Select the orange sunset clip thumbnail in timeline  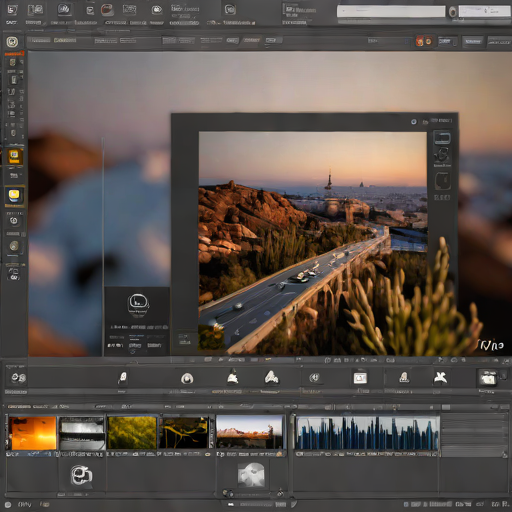coord(32,433)
